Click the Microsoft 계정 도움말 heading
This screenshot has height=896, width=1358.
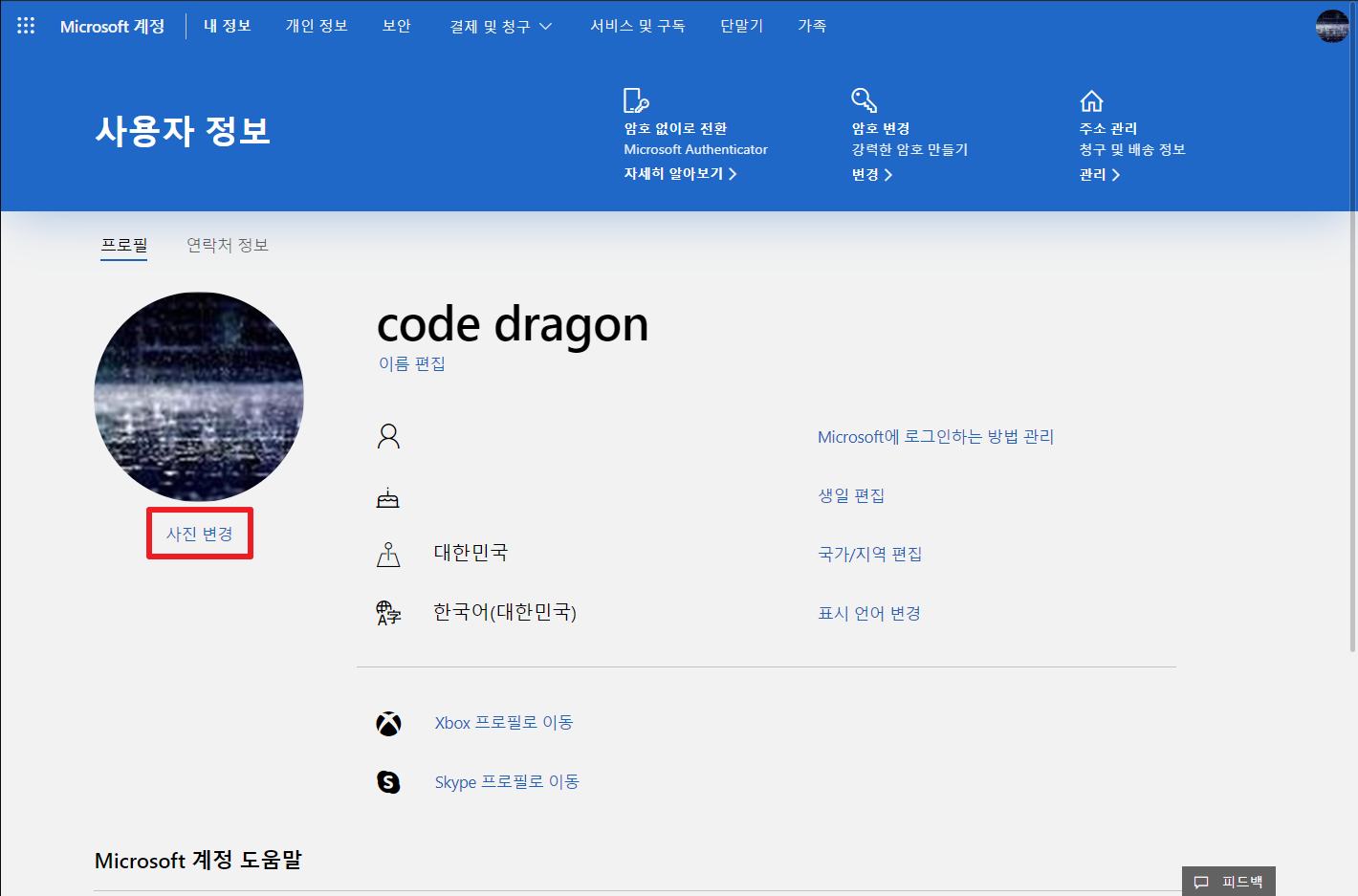(198, 861)
